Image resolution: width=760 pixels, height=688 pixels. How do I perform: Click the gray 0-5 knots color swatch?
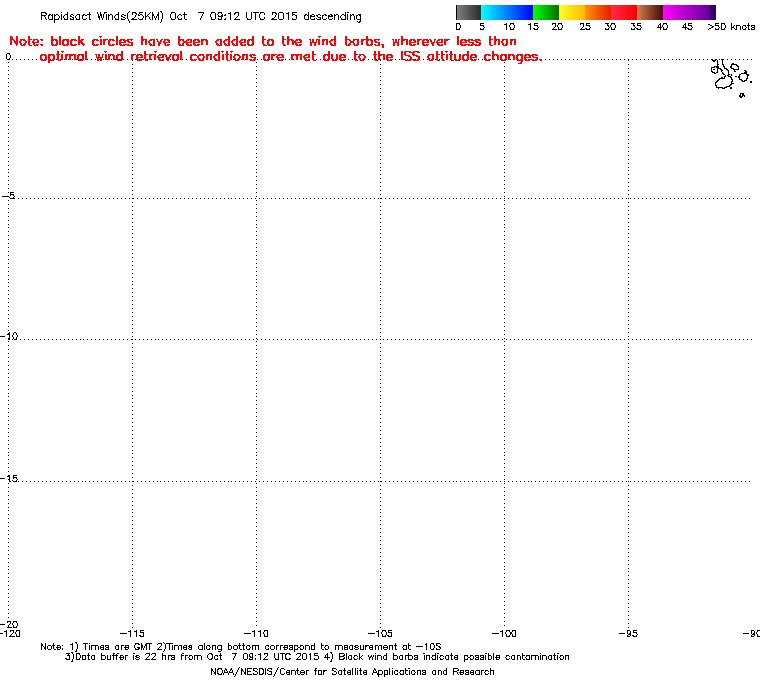point(468,12)
